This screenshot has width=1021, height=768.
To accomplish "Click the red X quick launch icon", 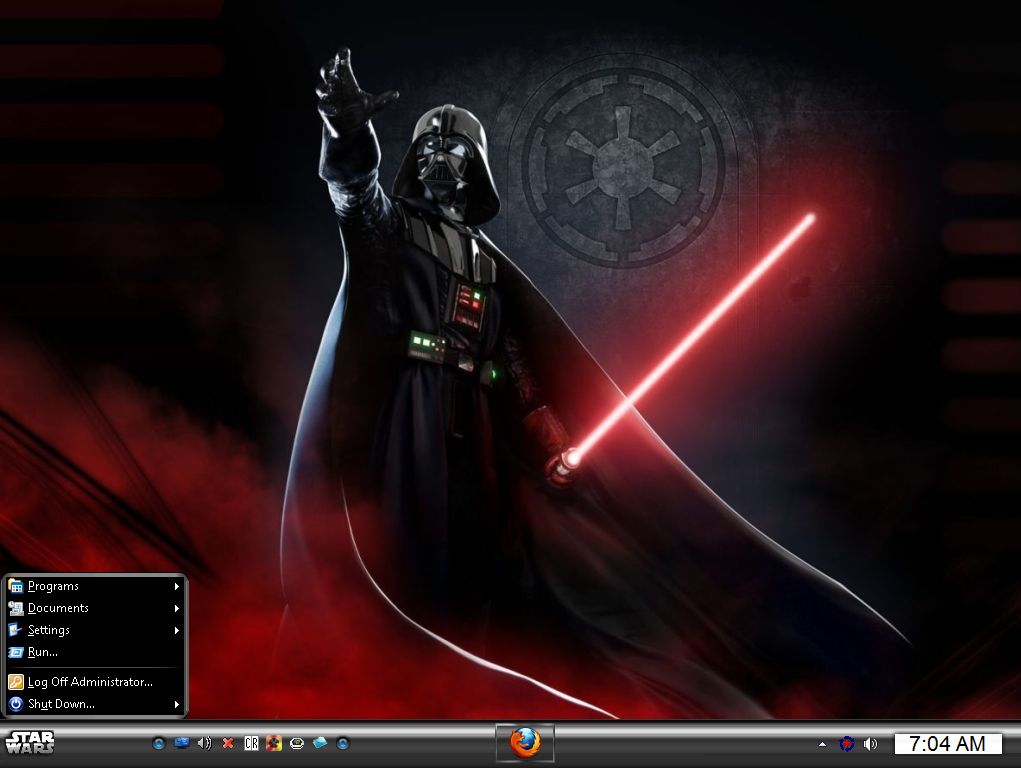I will [x=228, y=743].
